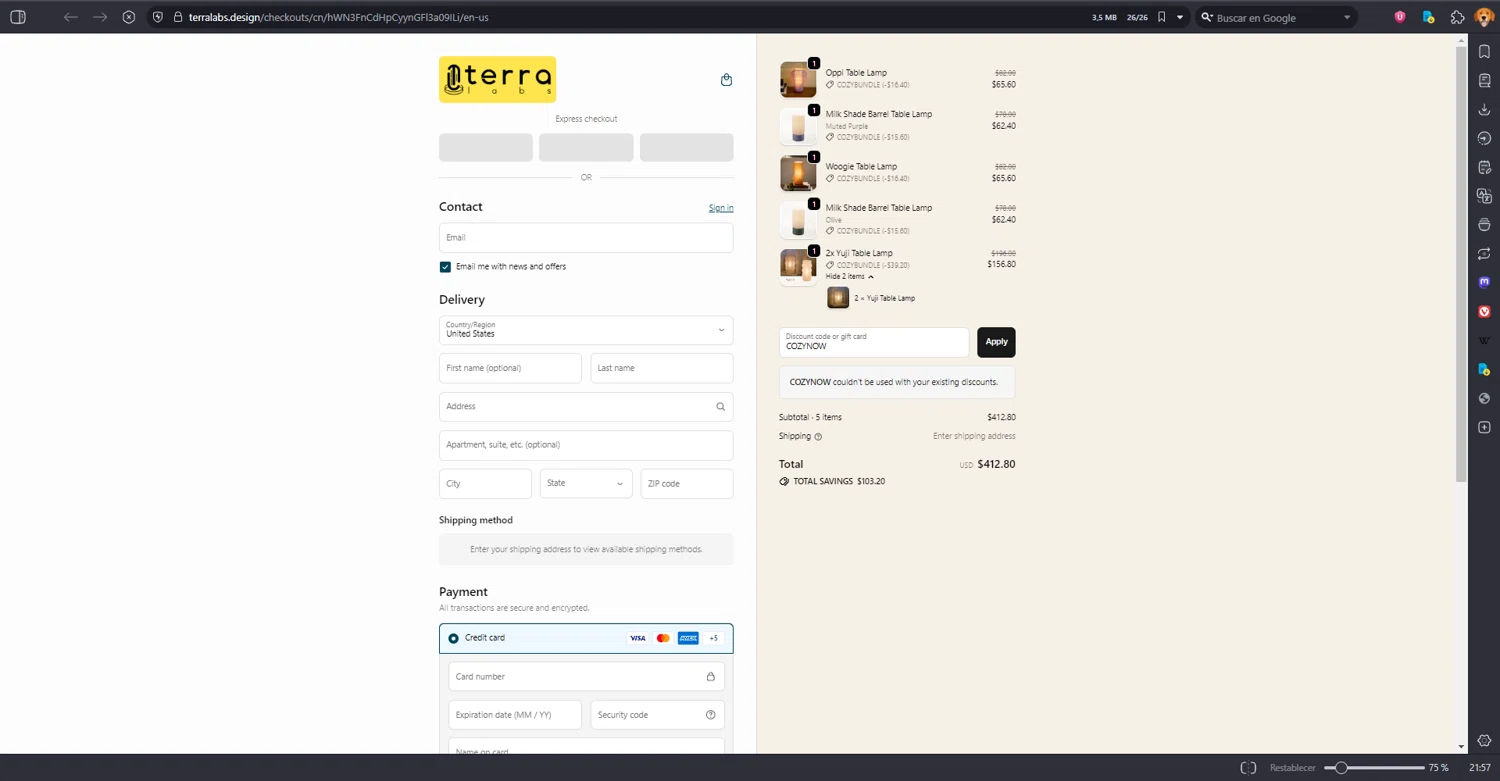1500x781 pixels.
Task: Open the pink shield extension icon
Action: (1400, 17)
